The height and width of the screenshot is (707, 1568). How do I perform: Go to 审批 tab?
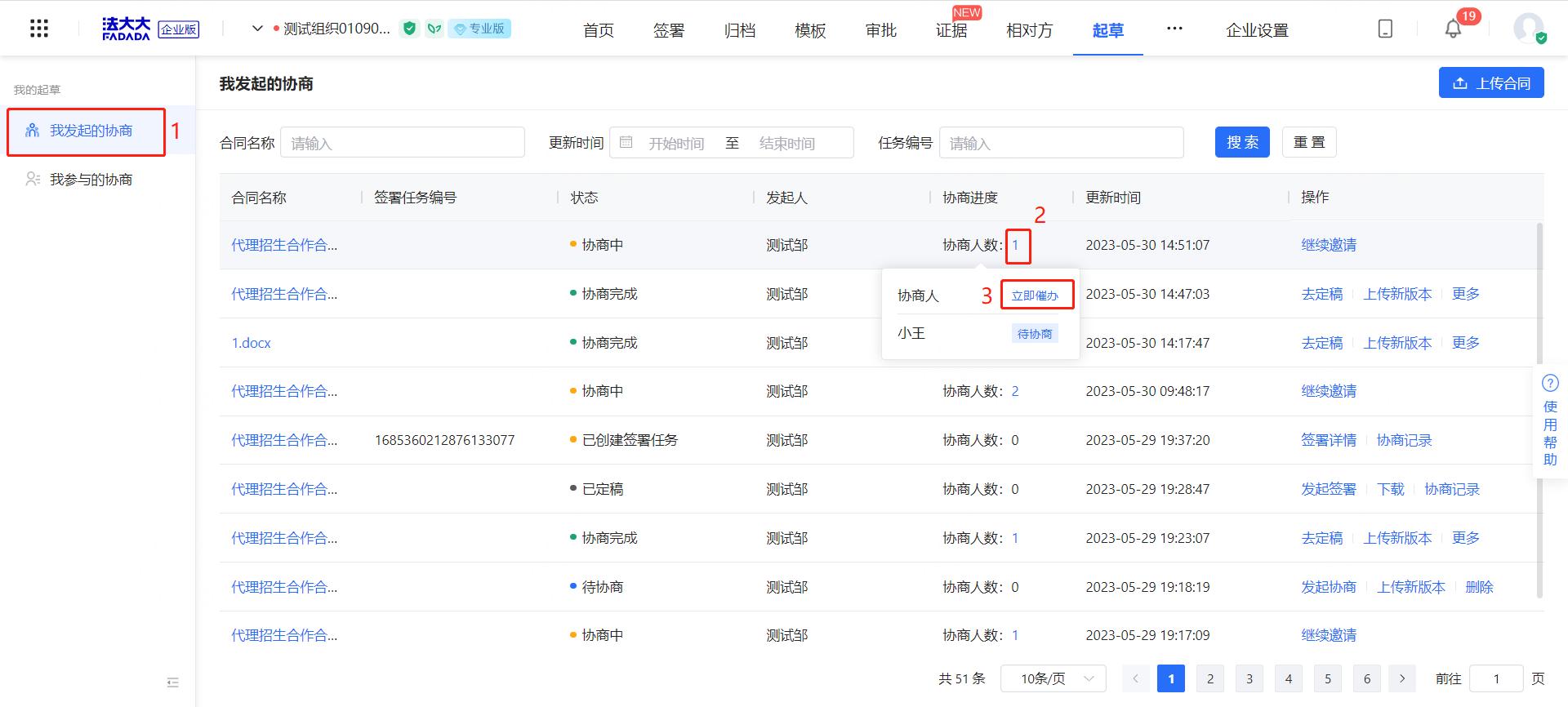pyautogui.click(x=881, y=30)
